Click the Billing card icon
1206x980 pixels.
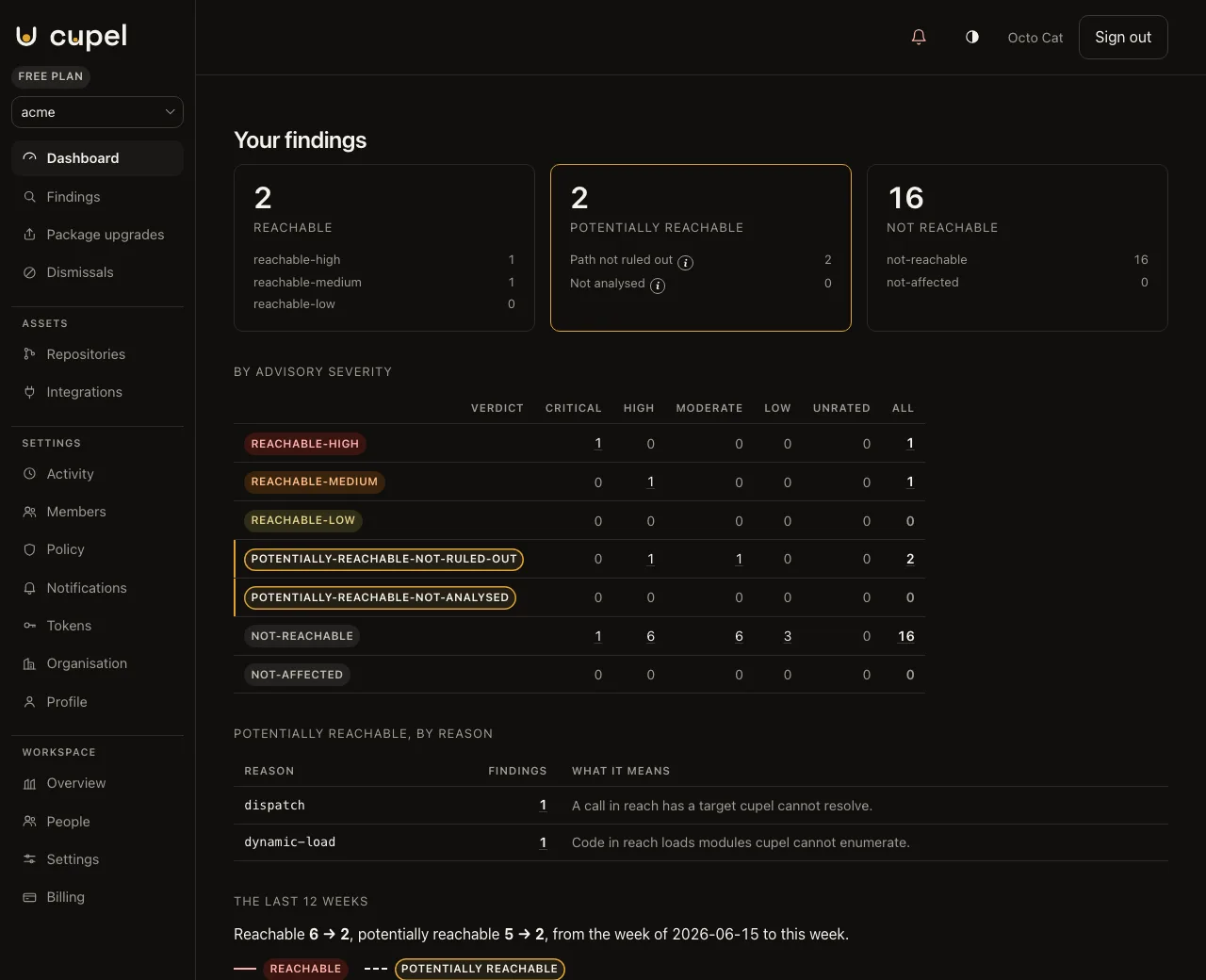30,897
